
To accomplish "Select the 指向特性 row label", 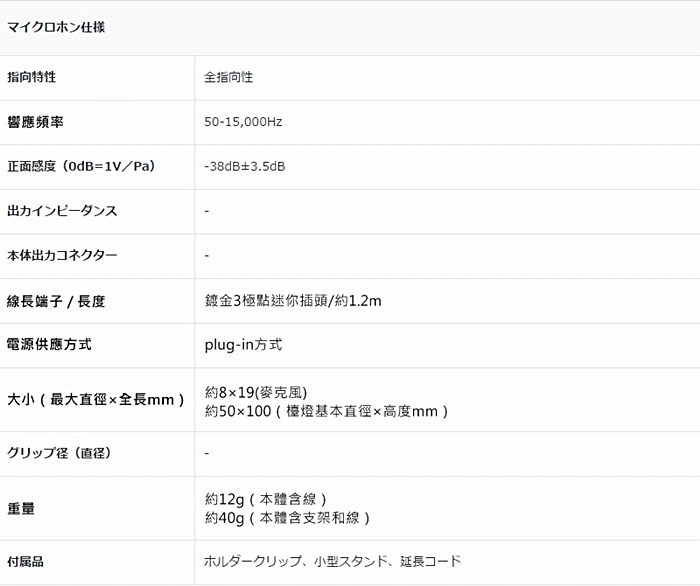I will [x=32, y=77].
